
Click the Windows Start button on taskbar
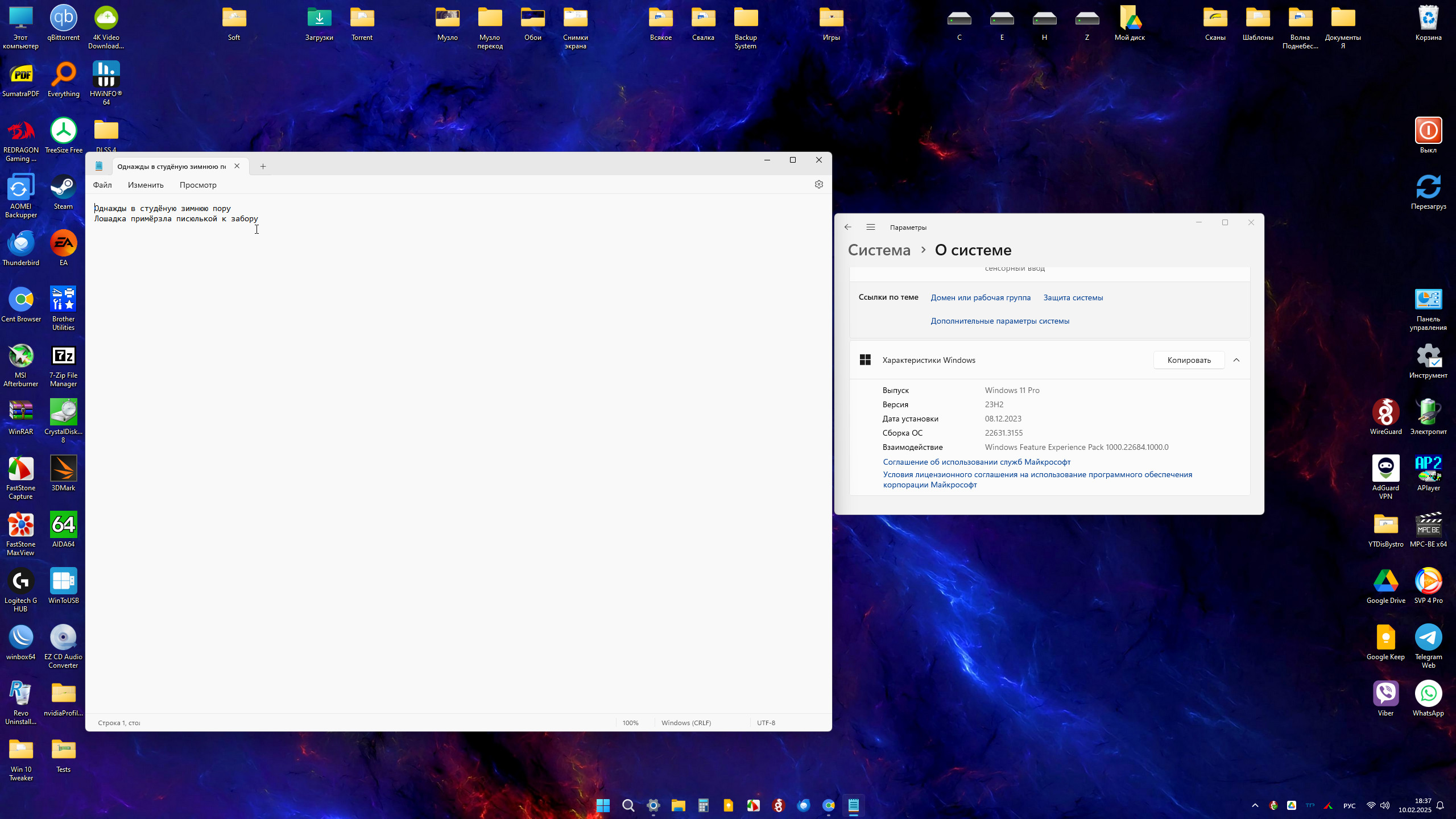603,805
